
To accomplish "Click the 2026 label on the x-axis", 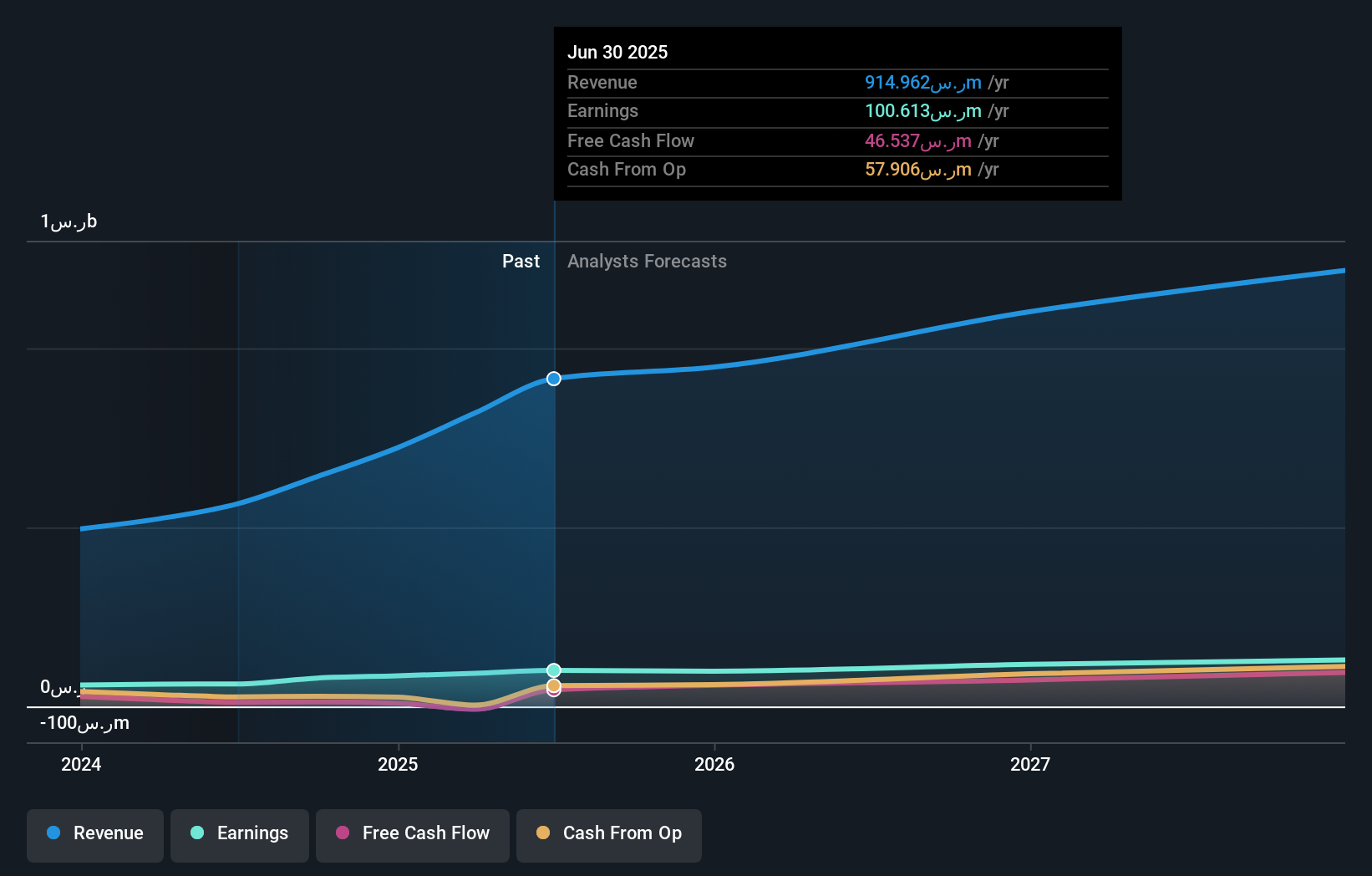I will point(714,763).
